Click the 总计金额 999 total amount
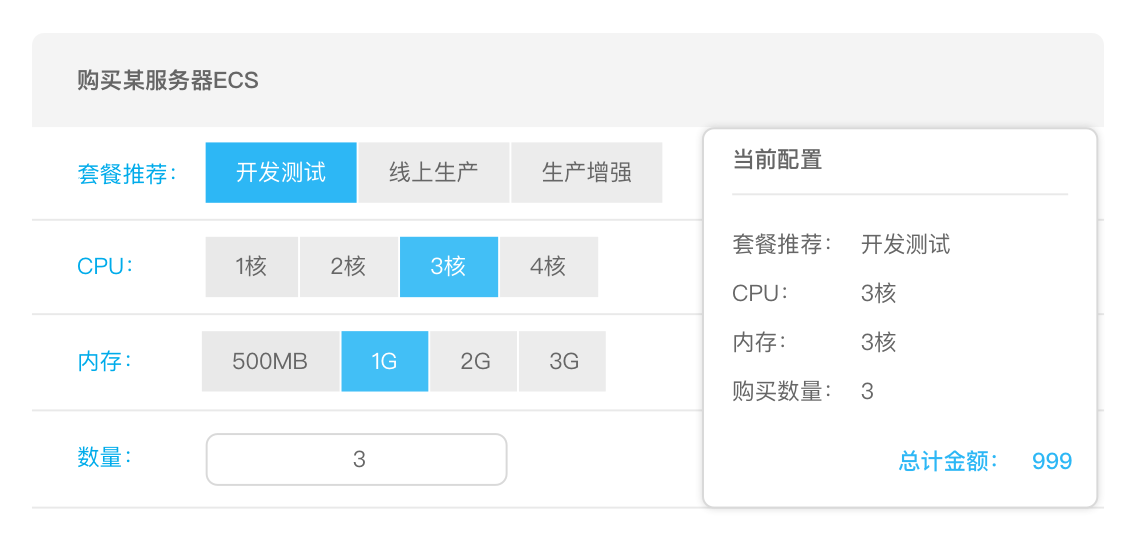This screenshot has height=542, width=1136. tap(1052, 461)
